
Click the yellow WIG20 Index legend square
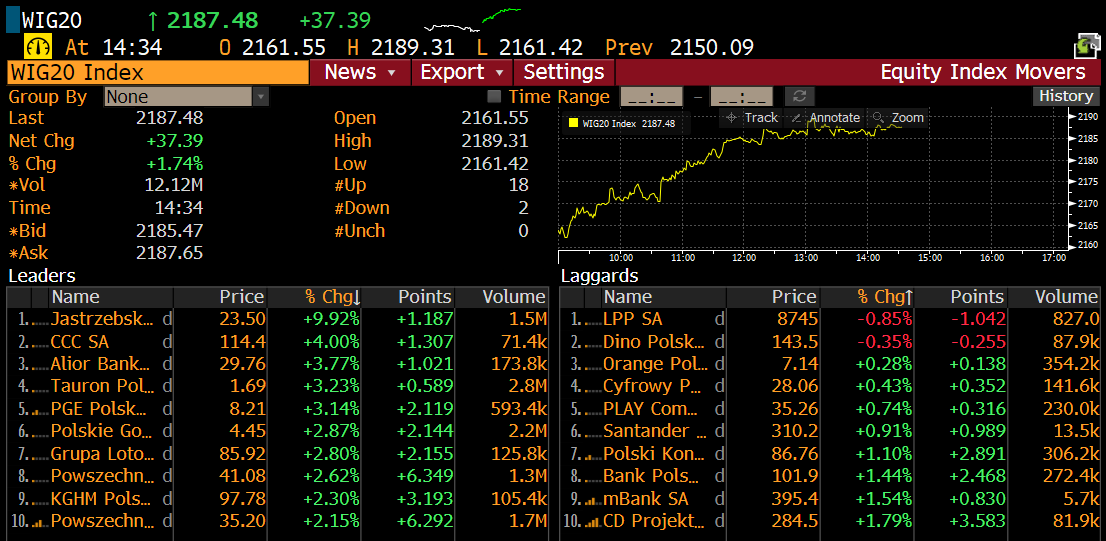573,123
